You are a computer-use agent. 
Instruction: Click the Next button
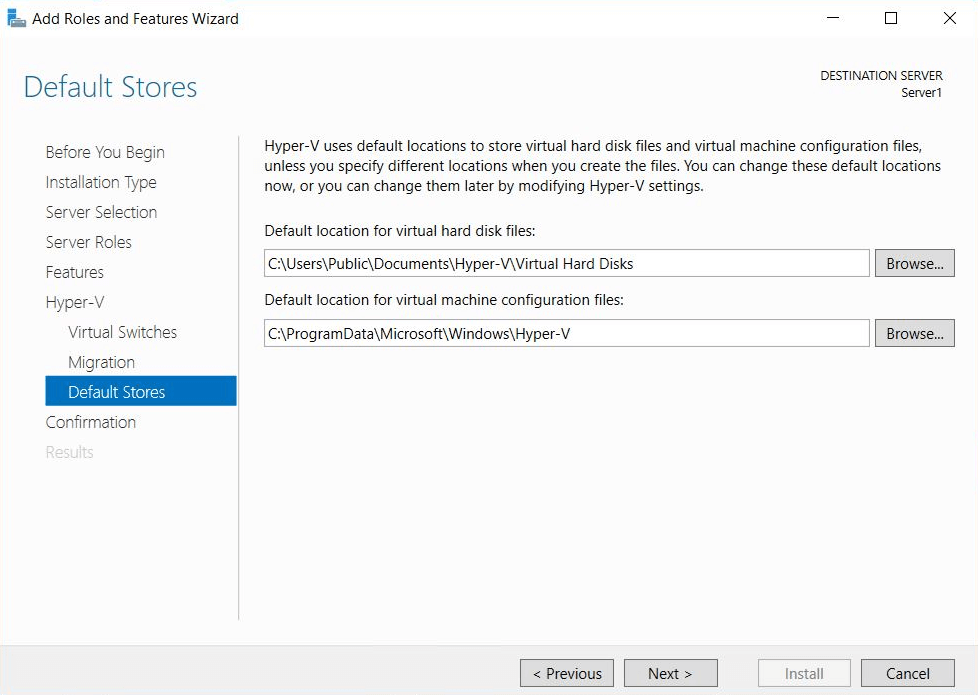(x=670, y=673)
